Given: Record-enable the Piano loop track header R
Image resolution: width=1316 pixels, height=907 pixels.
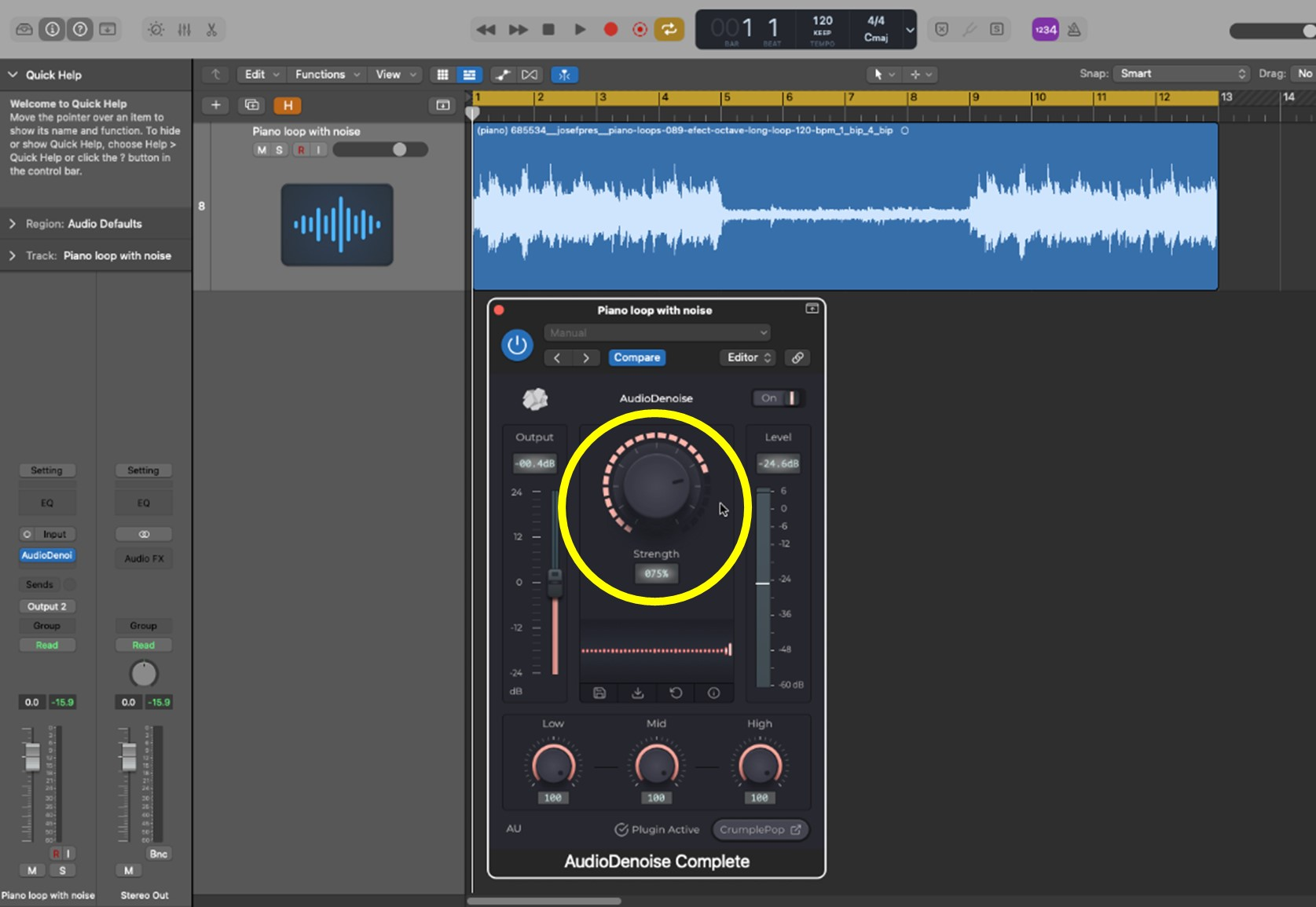Looking at the screenshot, I should click(301, 150).
